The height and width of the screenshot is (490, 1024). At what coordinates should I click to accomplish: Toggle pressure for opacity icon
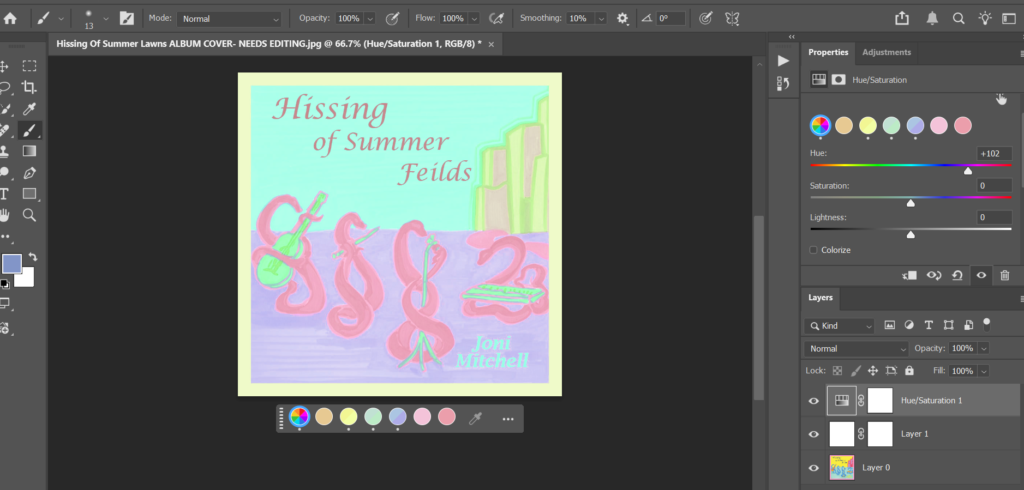[392, 18]
